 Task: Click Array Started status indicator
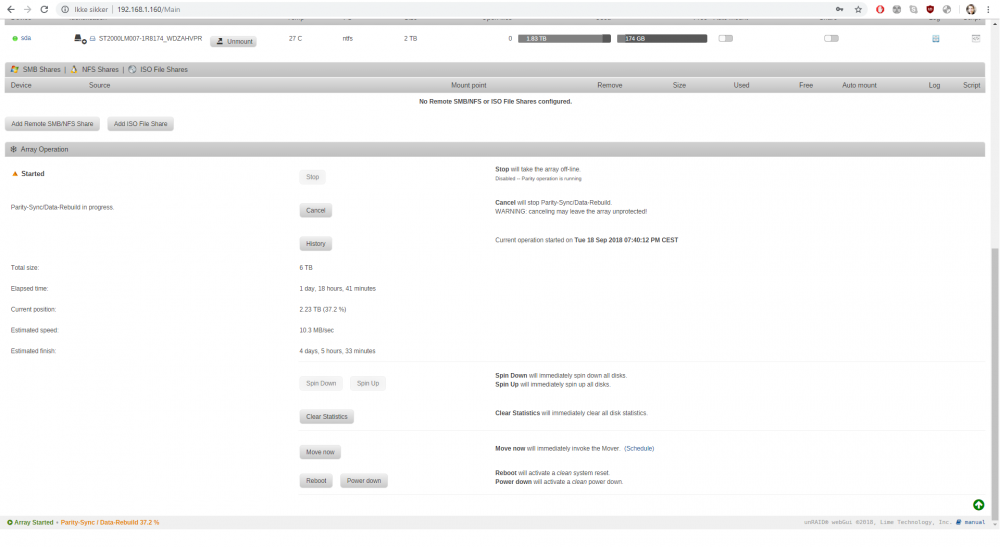(x=30, y=523)
